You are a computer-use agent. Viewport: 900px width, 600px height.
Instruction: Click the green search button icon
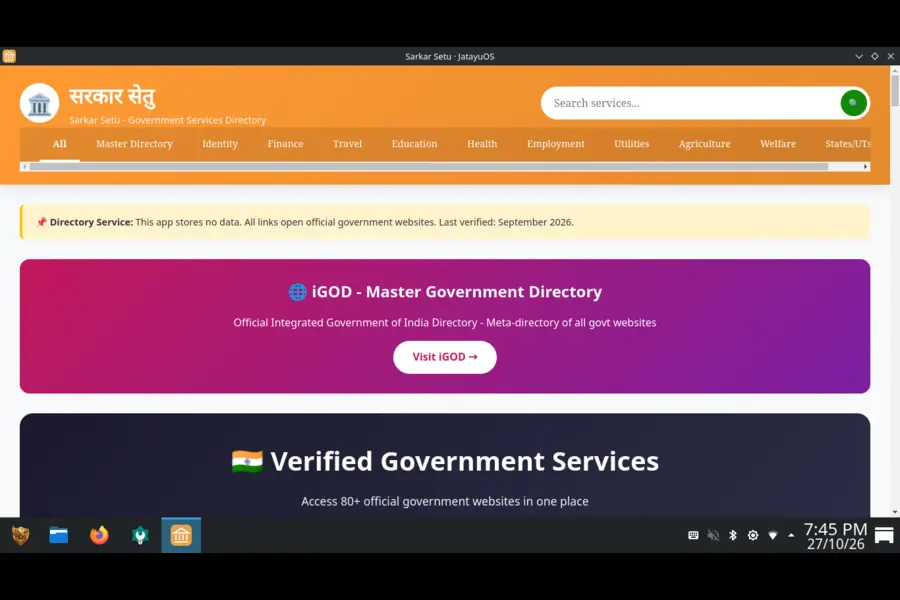click(854, 103)
